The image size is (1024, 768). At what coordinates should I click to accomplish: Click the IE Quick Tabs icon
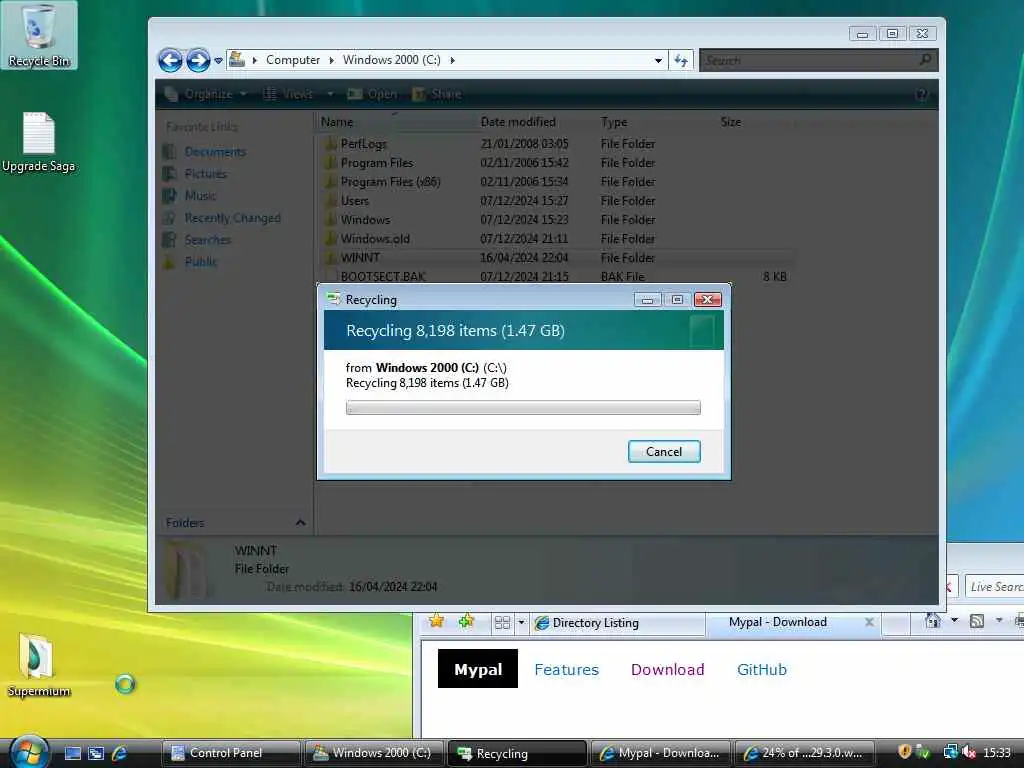pos(502,622)
